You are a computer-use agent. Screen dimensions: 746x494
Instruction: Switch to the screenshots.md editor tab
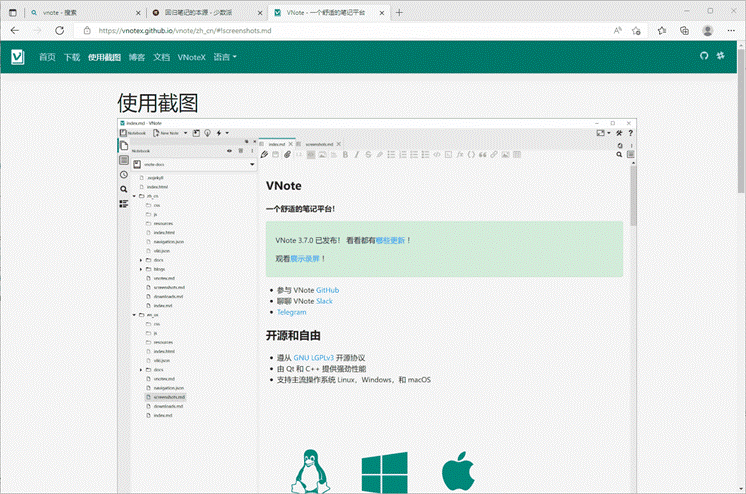[319, 144]
